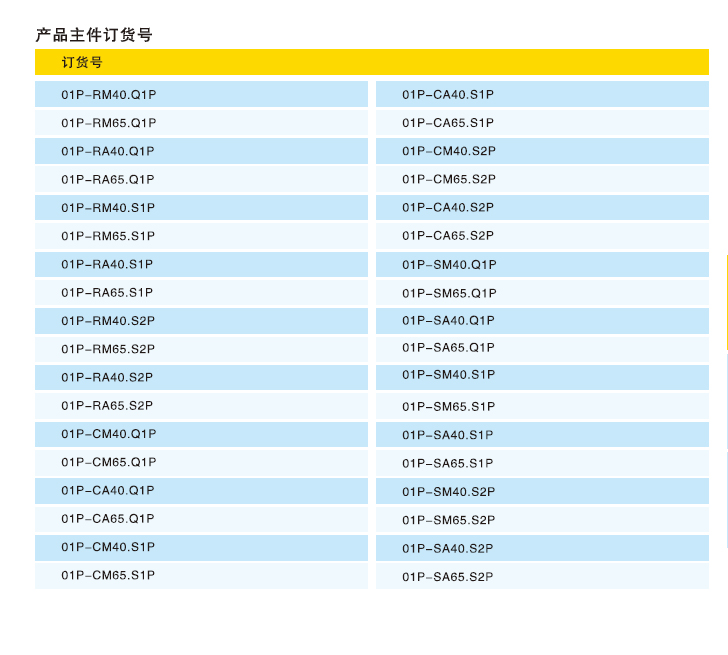Select order number 01P-SM40.Q1P
Image resolution: width=728 pixels, height=655 pixels.
click(449, 265)
